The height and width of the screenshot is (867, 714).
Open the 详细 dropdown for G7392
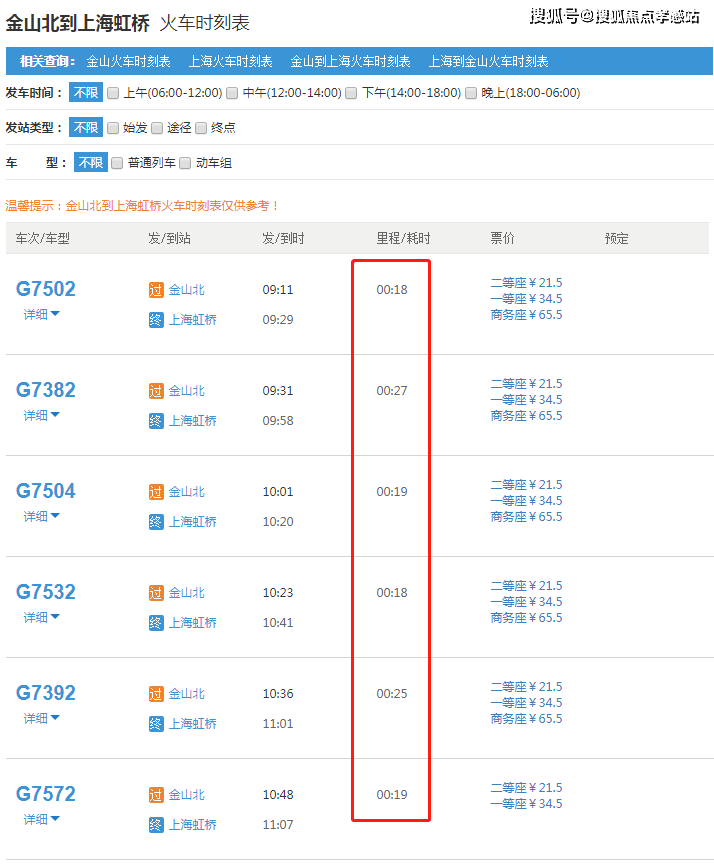pos(42,718)
